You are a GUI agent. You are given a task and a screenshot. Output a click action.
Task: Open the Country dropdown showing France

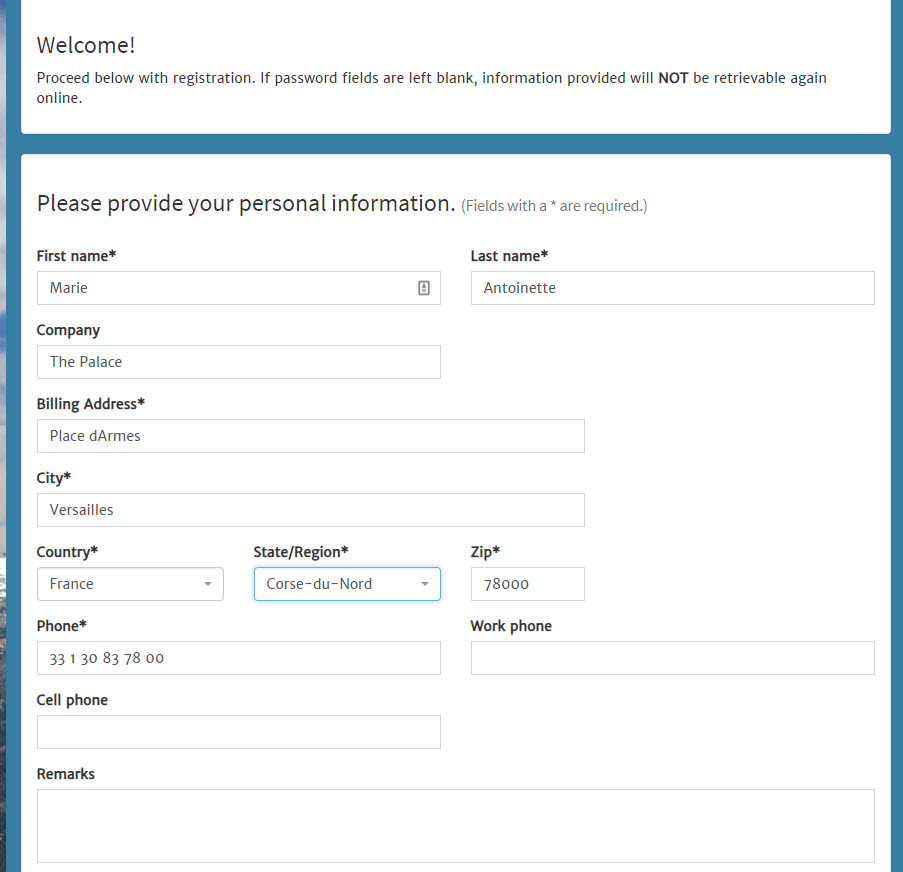point(130,584)
